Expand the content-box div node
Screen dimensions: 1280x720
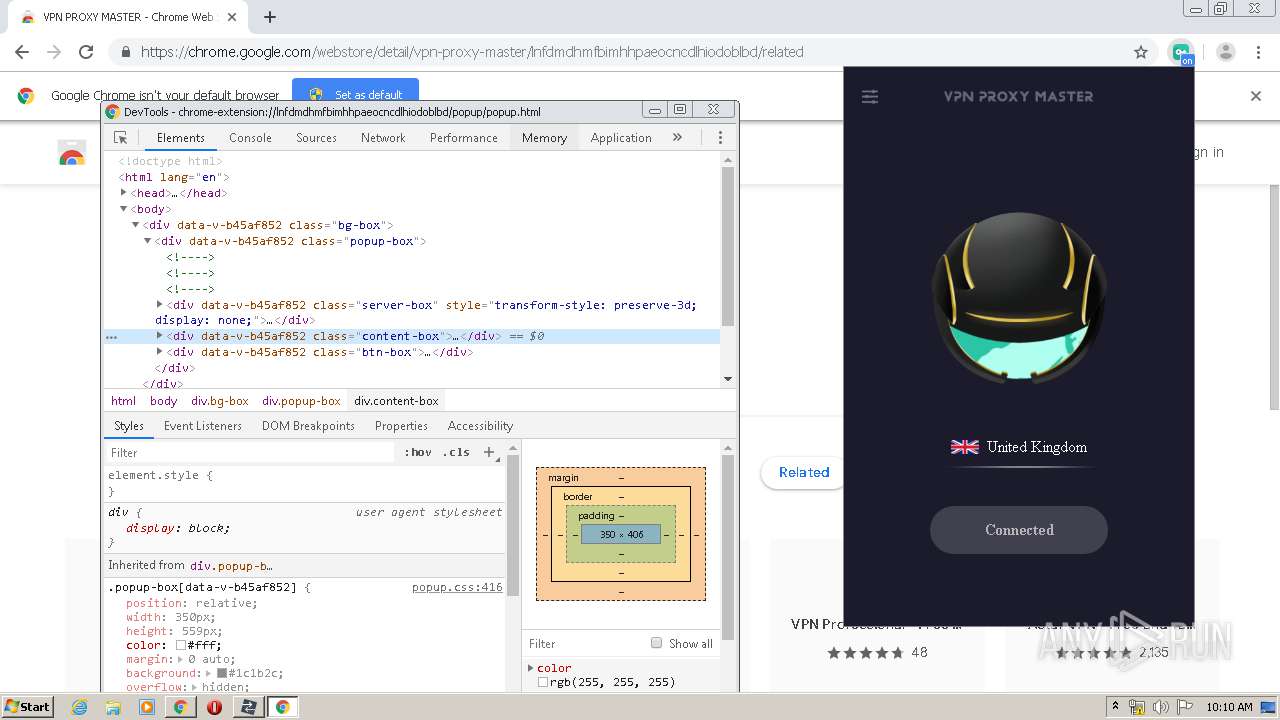[160, 336]
